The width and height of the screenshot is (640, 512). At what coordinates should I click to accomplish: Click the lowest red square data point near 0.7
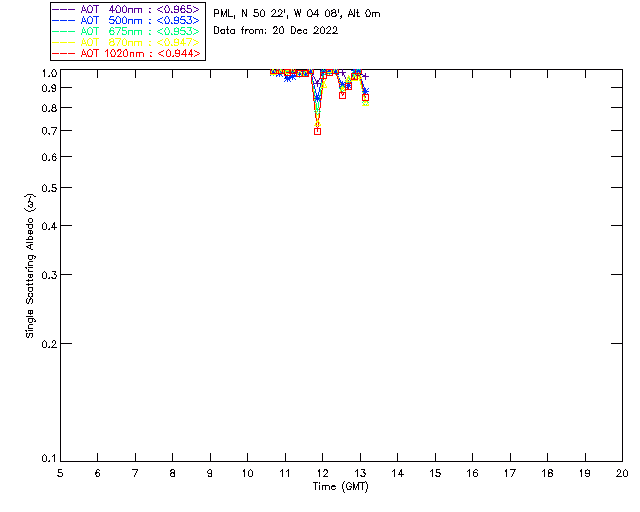click(318, 131)
